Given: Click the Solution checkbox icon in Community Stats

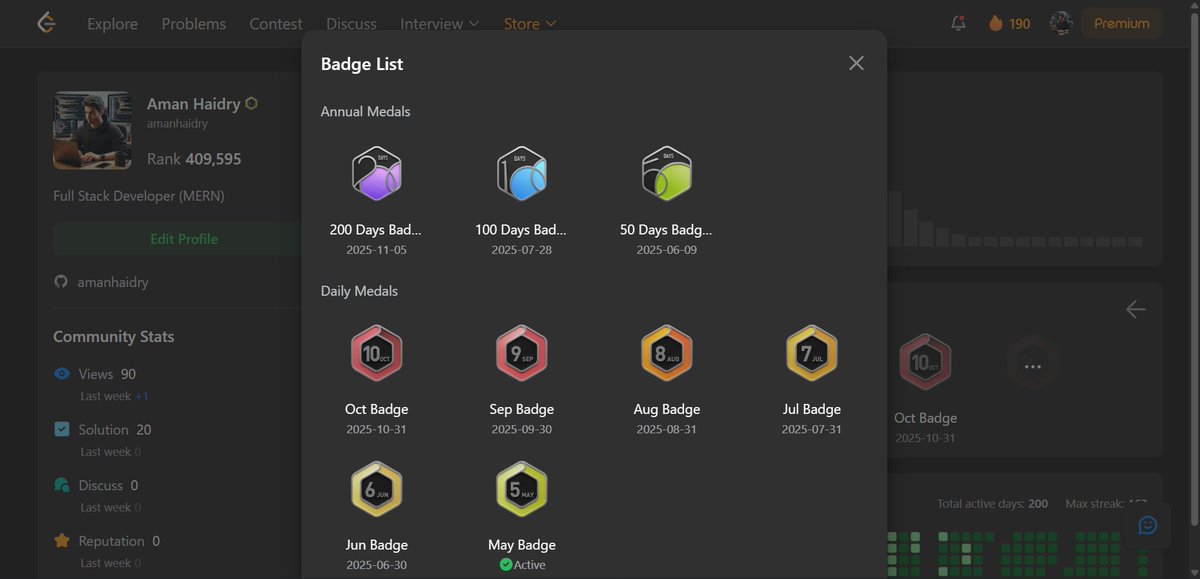Looking at the screenshot, I should (x=62, y=429).
